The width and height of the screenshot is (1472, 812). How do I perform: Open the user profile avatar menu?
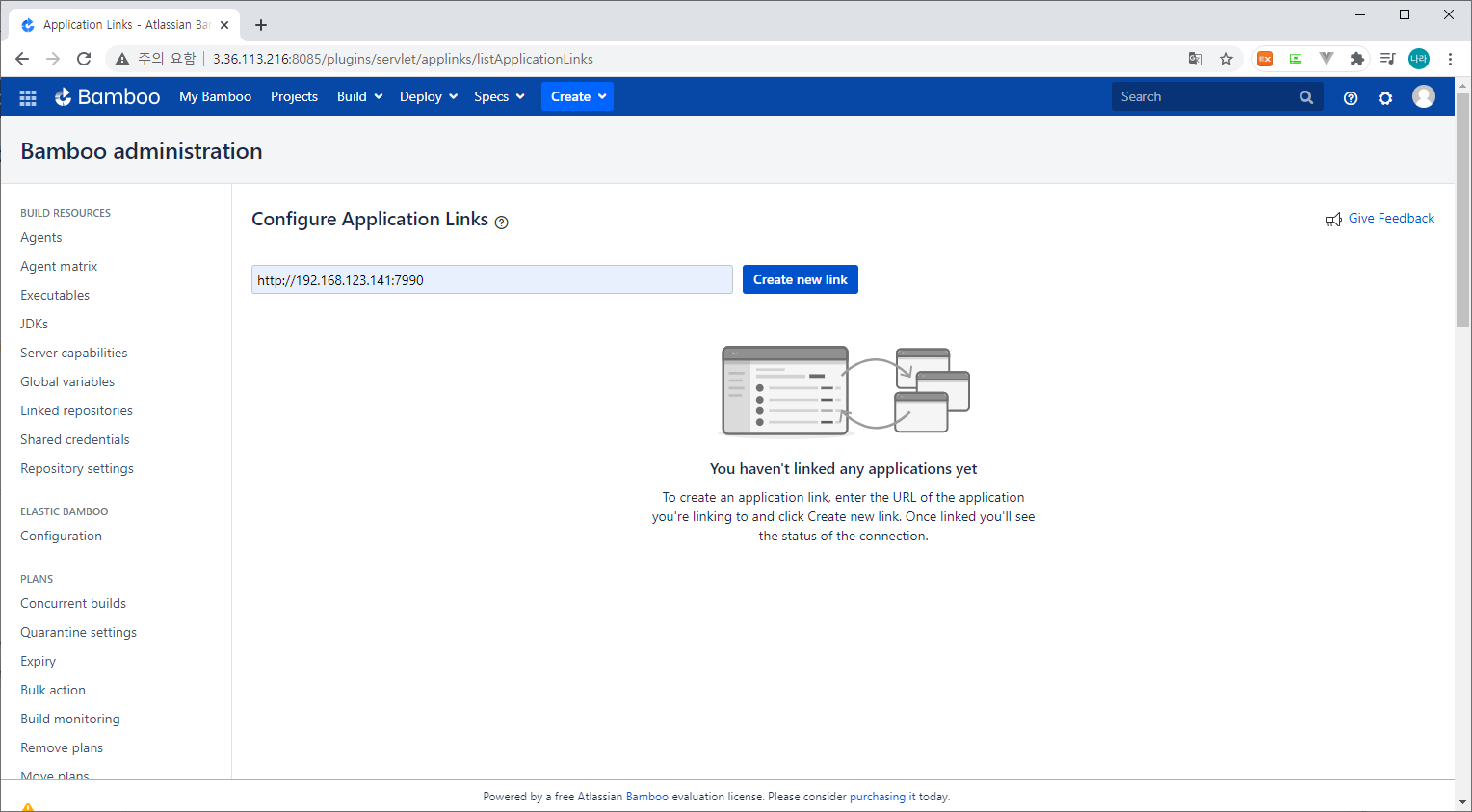pyautogui.click(x=1424, y=96)
